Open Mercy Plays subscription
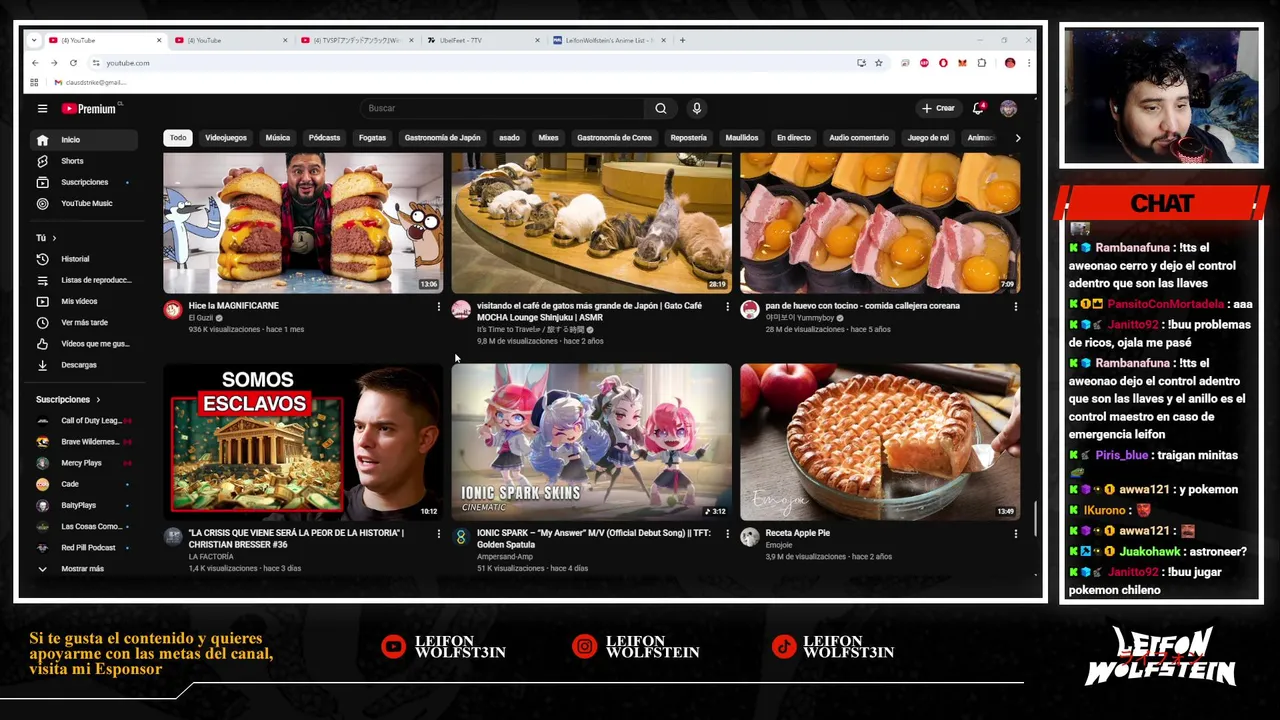Image resolution: width=1280 pixels, height=720 pixels. (84, 463)
